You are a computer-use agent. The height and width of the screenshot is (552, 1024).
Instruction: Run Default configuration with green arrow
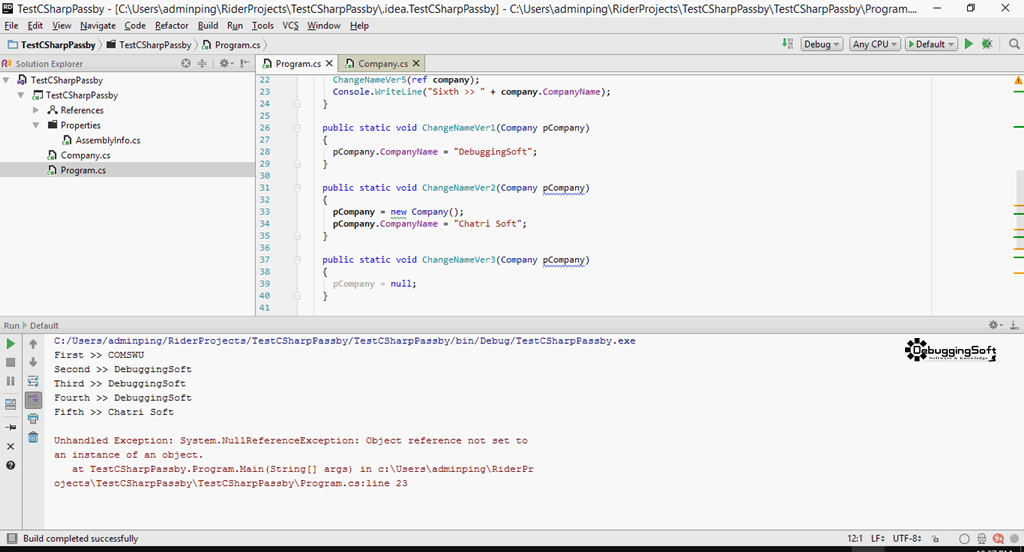pos(968,44)
